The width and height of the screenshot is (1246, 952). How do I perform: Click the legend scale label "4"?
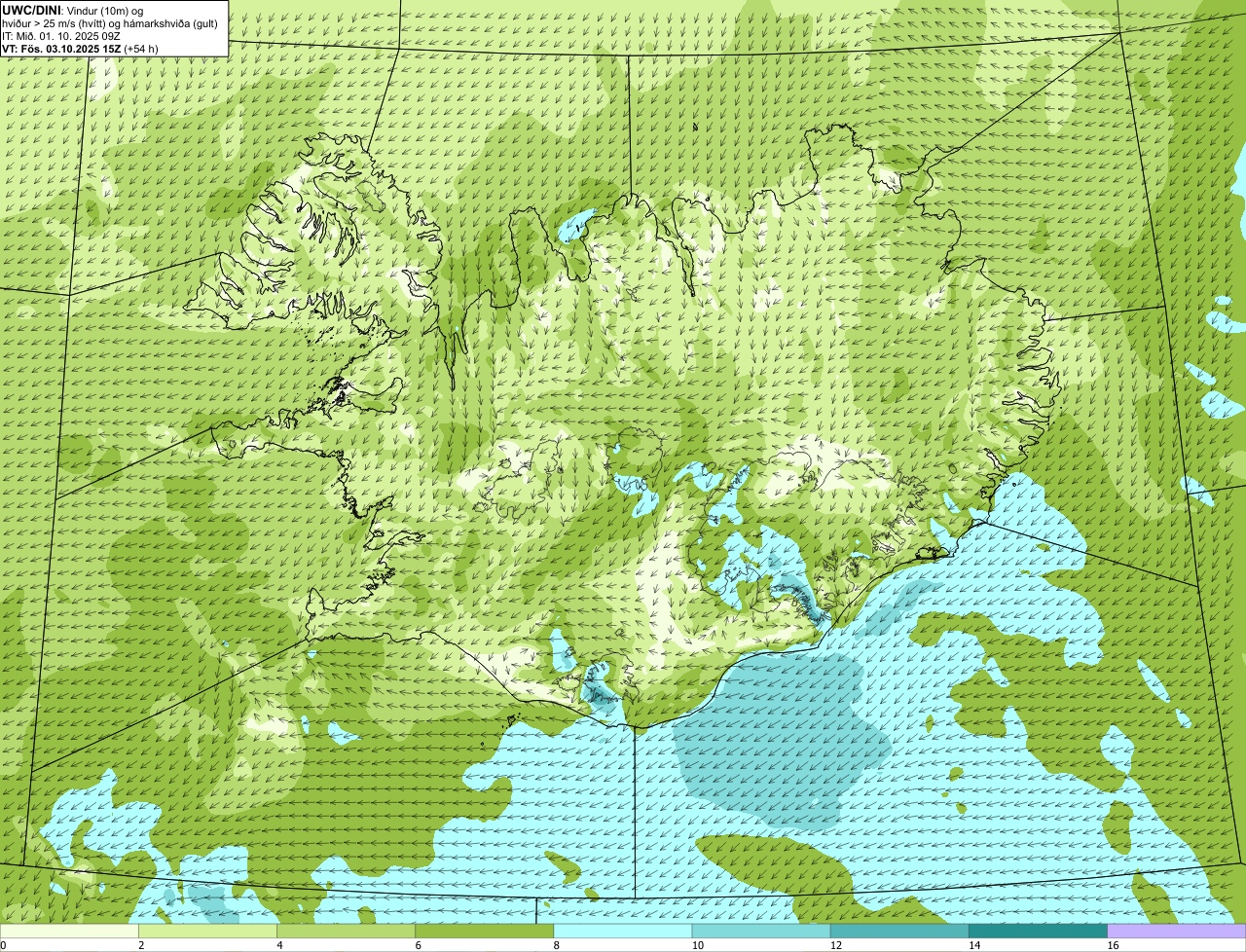tap(279, 945)
